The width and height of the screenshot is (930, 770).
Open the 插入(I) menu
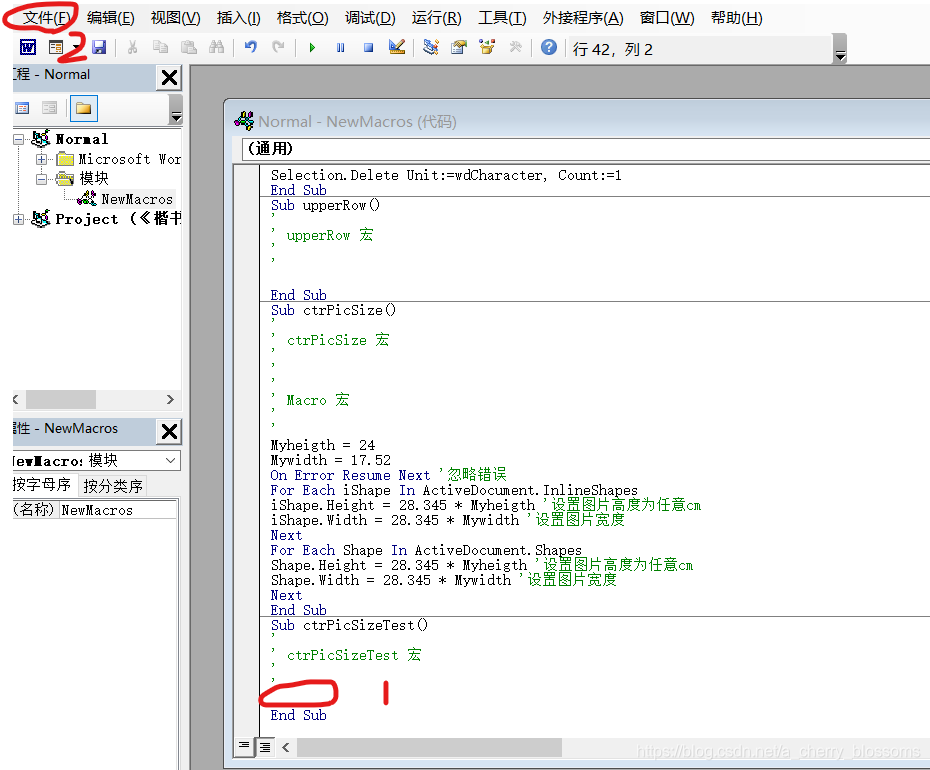(x=238, y=18)
